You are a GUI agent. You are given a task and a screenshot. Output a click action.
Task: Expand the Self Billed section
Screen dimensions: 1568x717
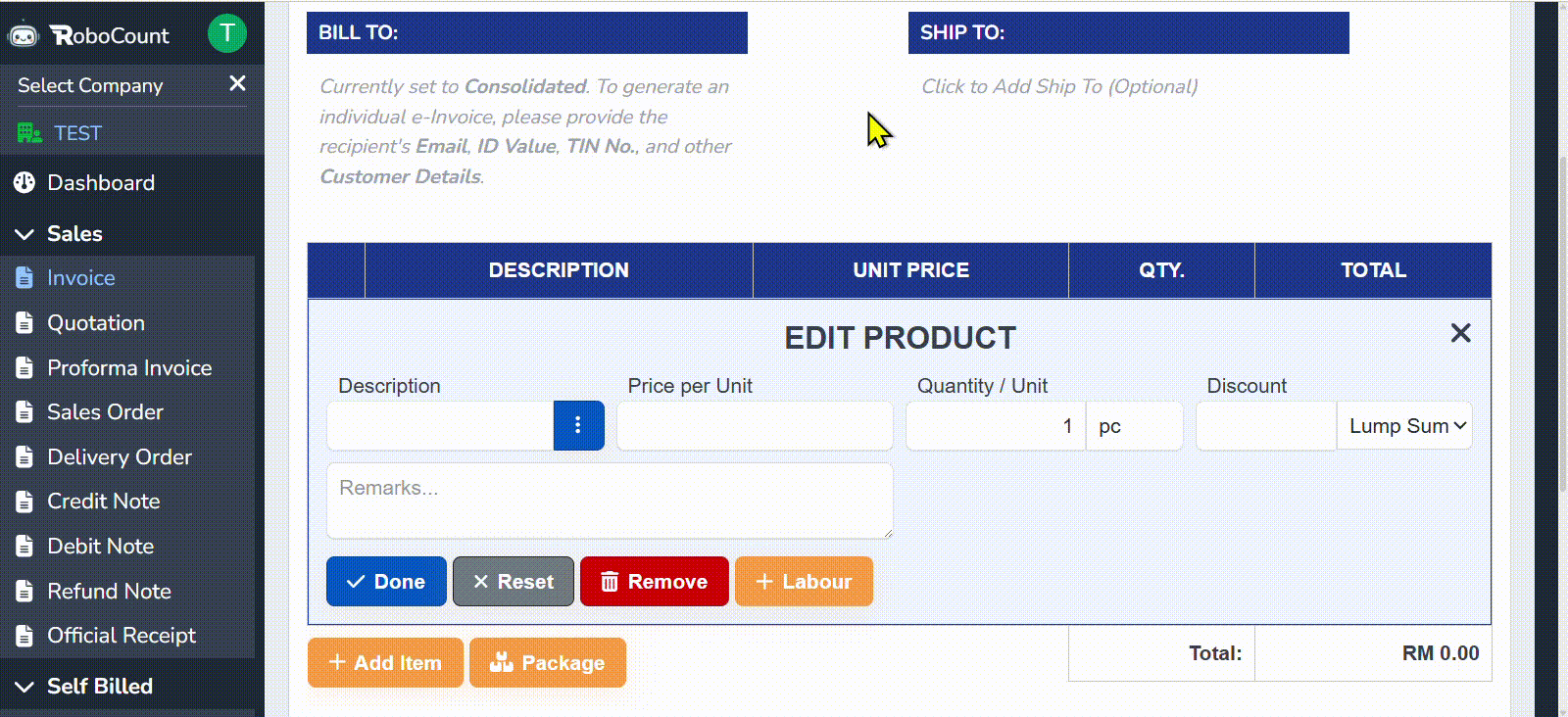point(24,687)
